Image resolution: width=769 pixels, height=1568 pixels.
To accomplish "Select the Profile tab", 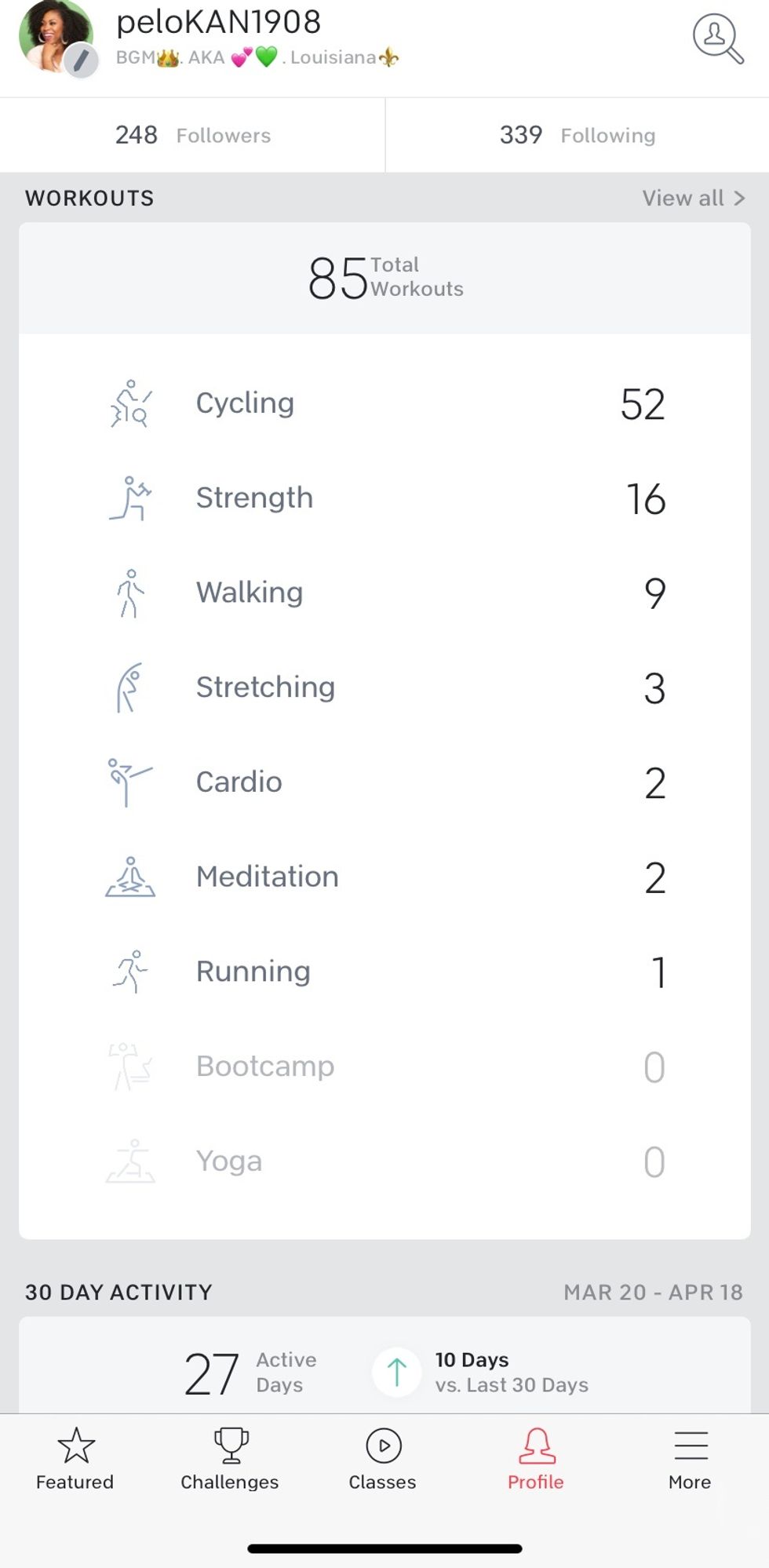I will (536, 1459).
